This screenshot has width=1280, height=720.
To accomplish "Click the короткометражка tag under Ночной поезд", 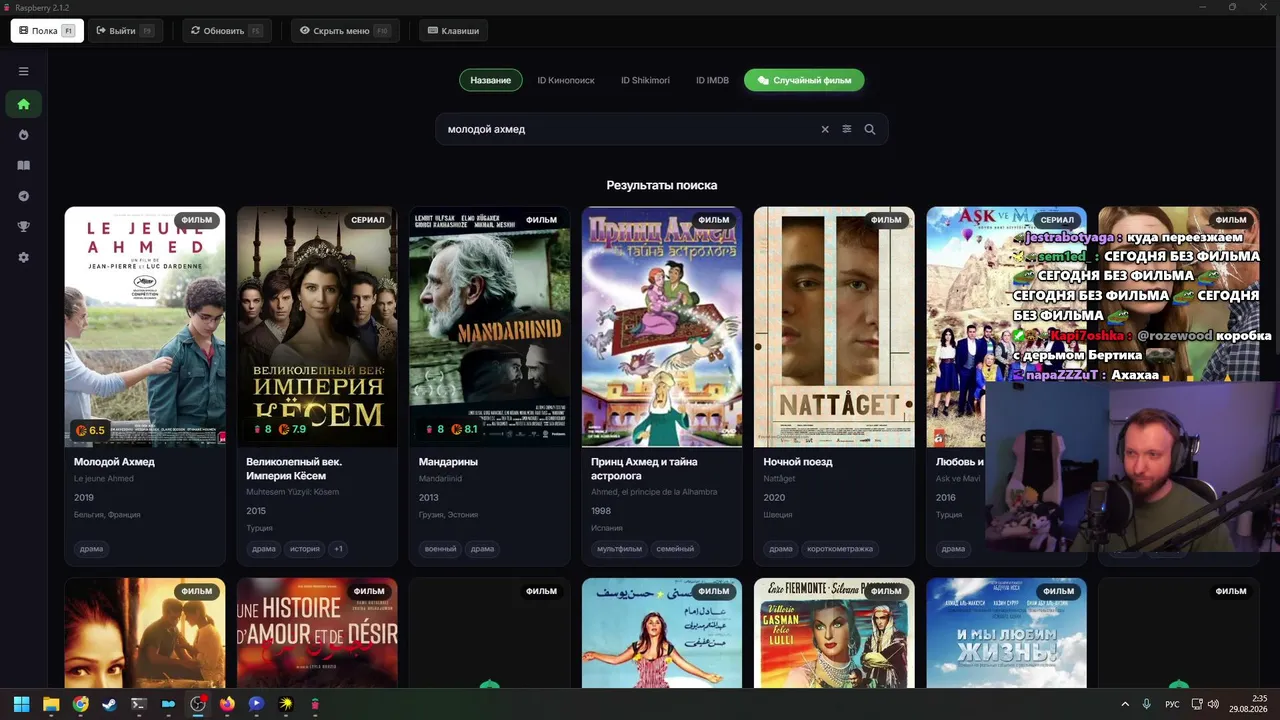I will click(x=840, y=549).
